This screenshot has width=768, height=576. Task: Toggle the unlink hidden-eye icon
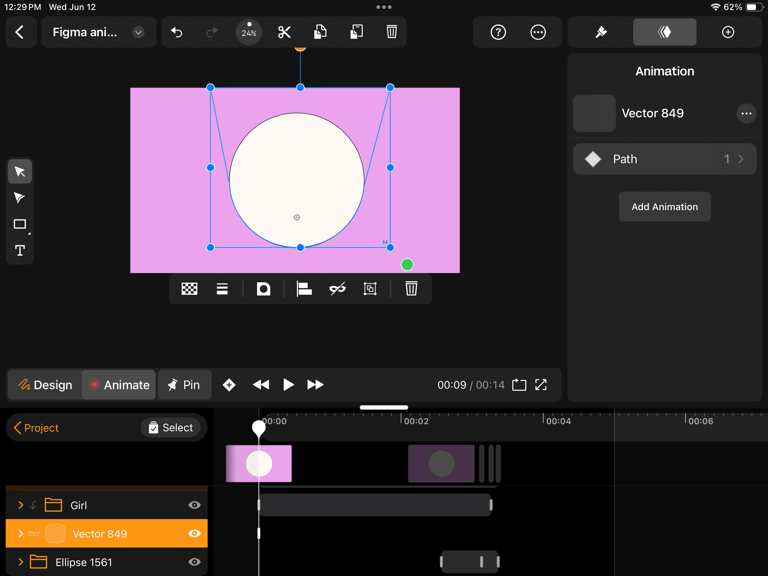coord(337,289)
